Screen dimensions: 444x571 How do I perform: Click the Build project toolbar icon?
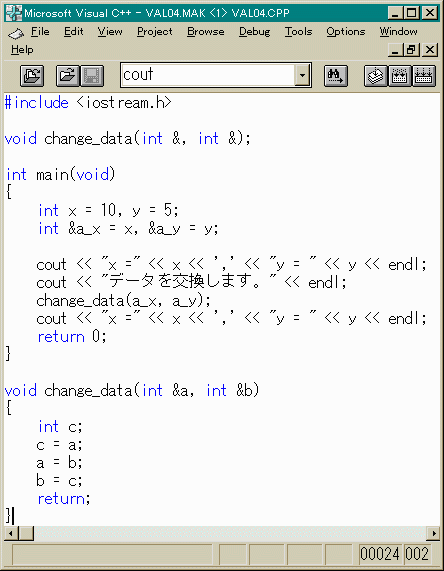click(400, 76)
